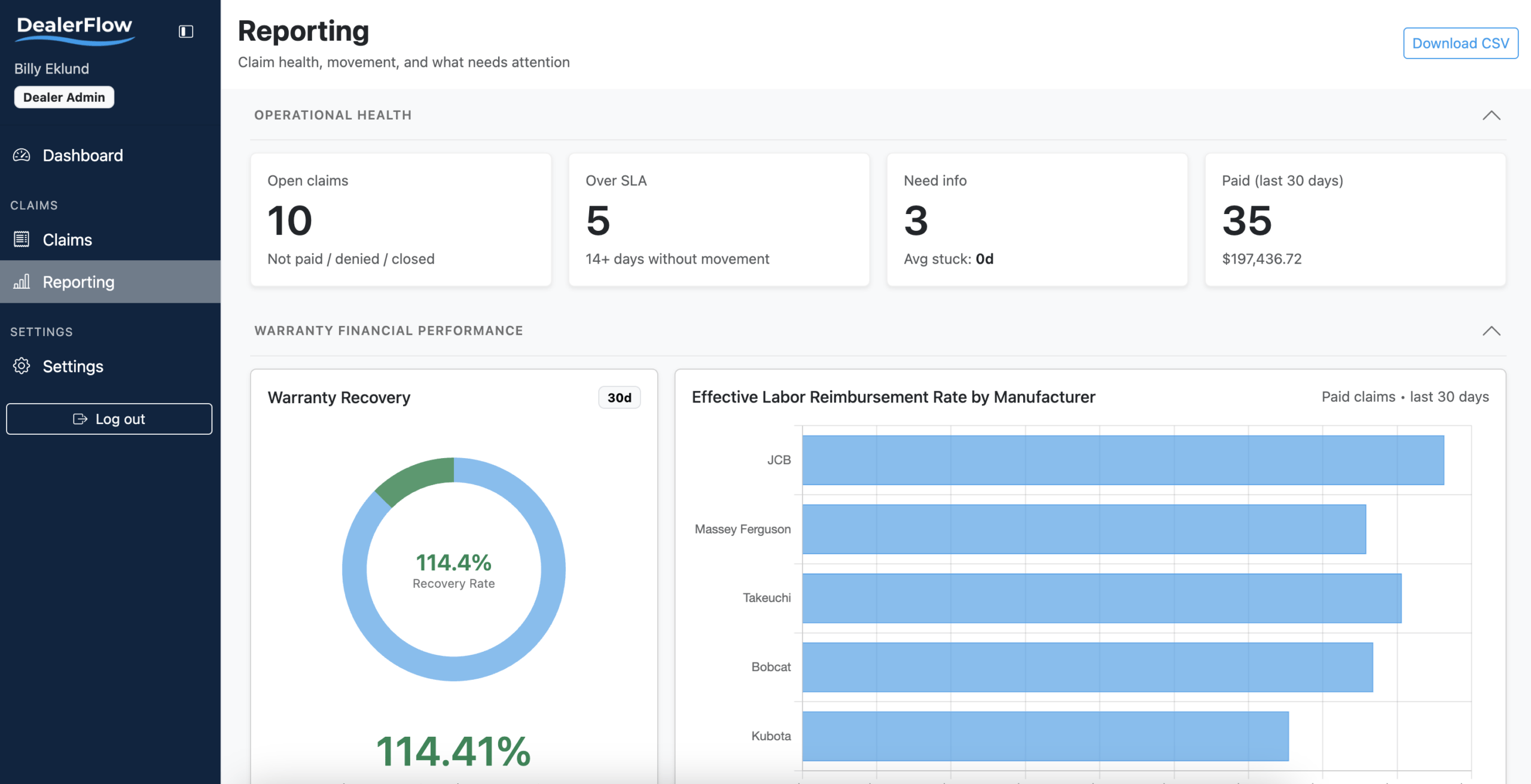Click the JCB bar in chart
The width and height of the screenshot is (1531, 784).
pyautogui.click(x=1123, y=460)
